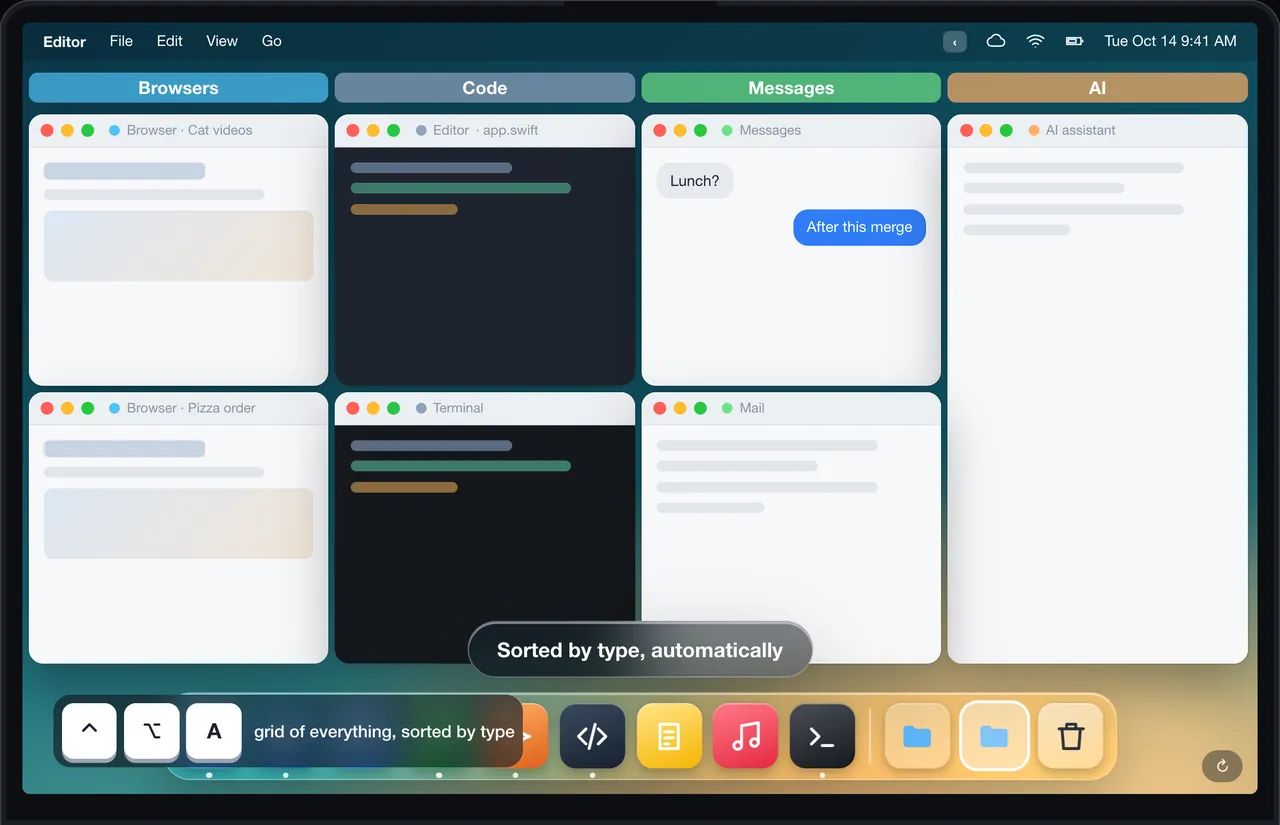This screenshot has height=825, width=1280.
Task: Launch the Terminal icon in the dock
Action: pyautogui.click(x=822, y=737)
